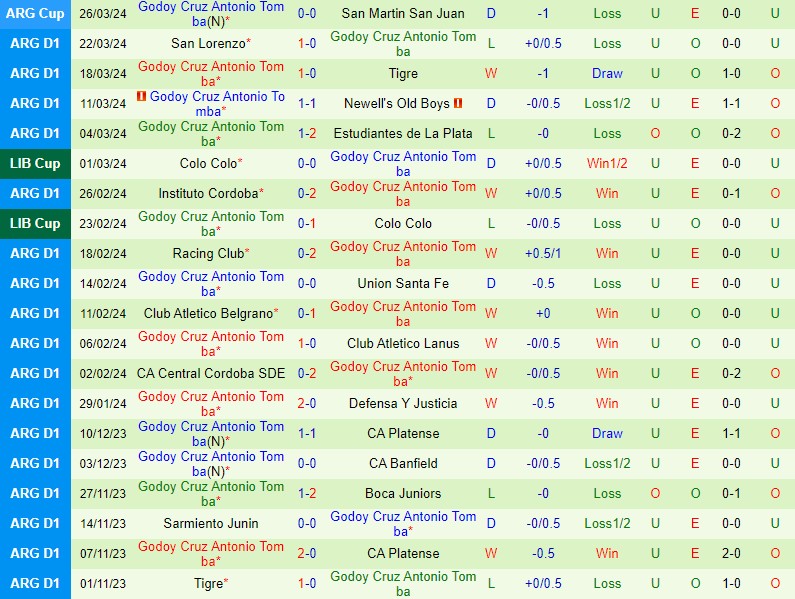Click the 2-0 score against Defensa Y Justicia
Screen dimensions: 795x599
click(307, 403)
